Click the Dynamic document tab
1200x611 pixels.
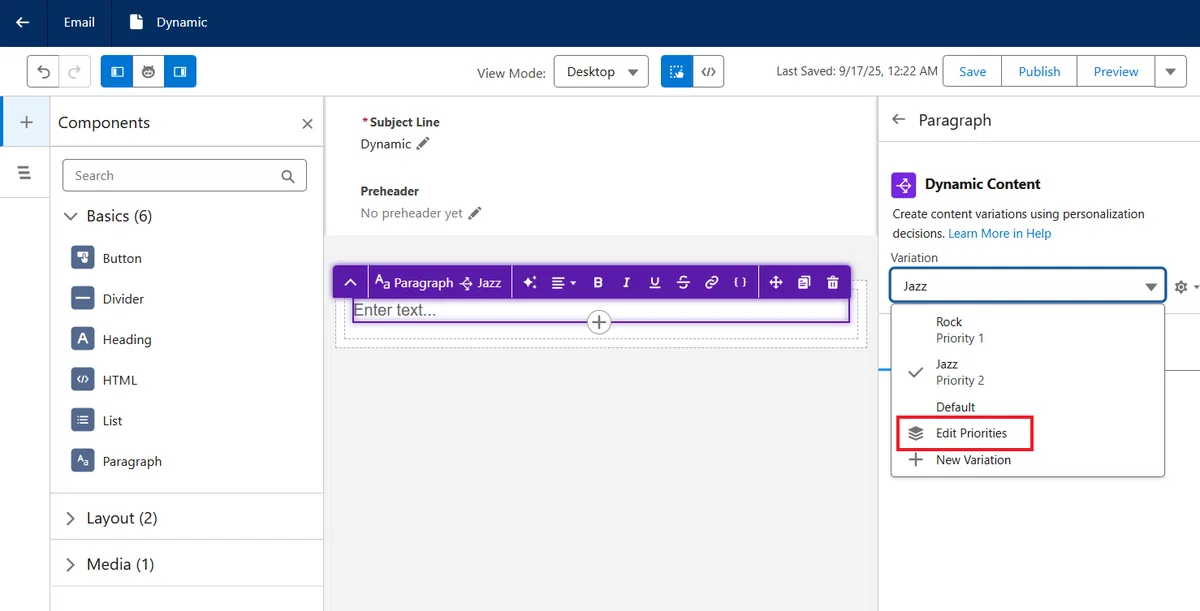tap(170, 22)
